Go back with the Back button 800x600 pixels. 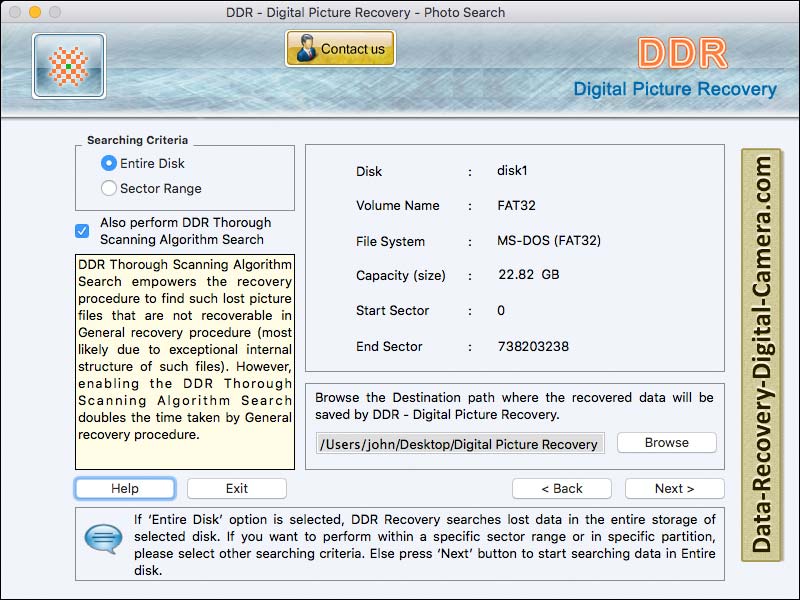coord(562,488)
